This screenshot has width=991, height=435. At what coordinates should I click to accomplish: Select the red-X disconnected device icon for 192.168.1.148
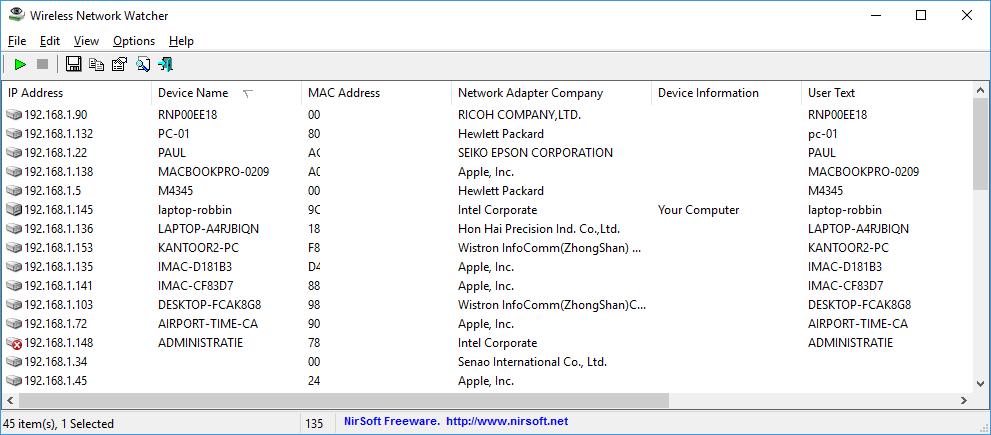pos(14,343)
